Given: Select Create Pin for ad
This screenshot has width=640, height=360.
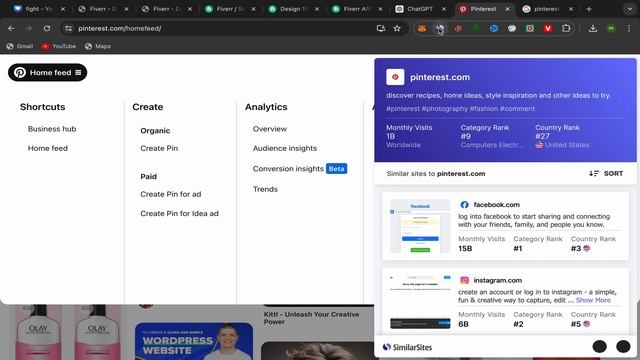Looking at the screenshot, I should [x=171, y=194].
